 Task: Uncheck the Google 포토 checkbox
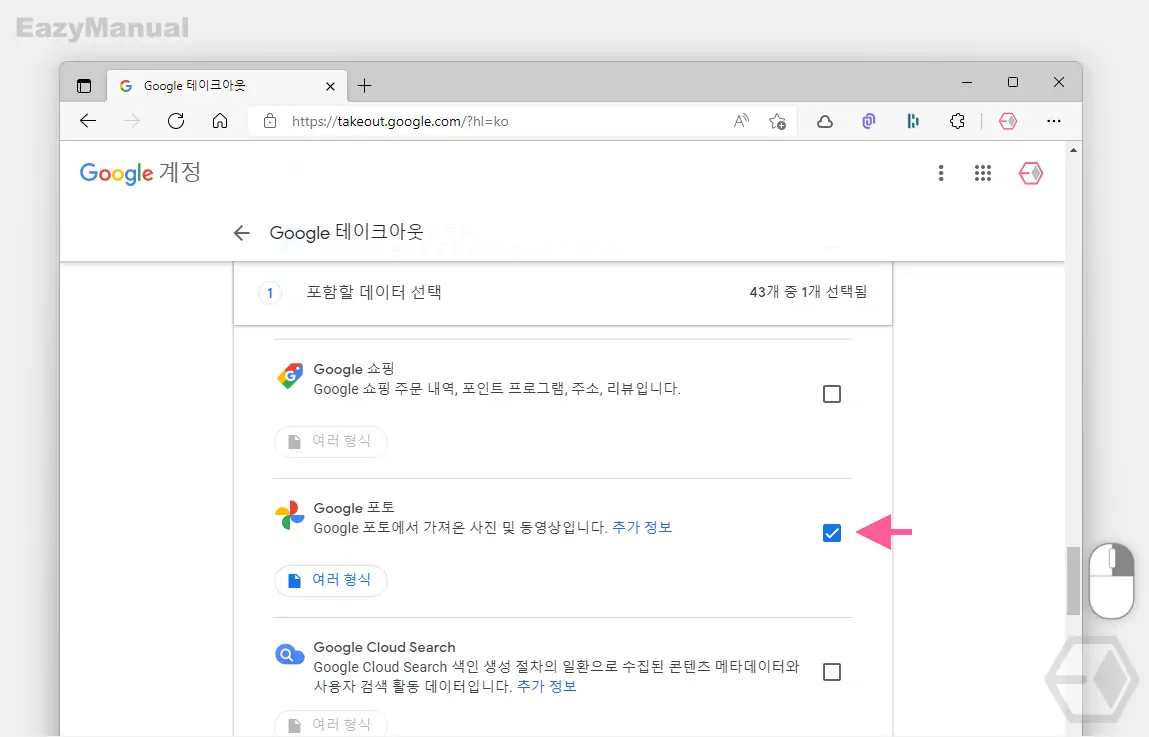832,533
